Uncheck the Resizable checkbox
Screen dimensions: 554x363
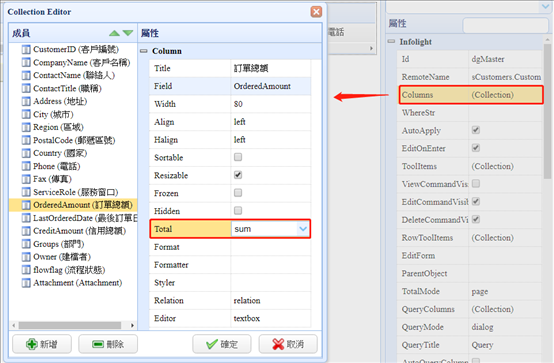[238, 175]
